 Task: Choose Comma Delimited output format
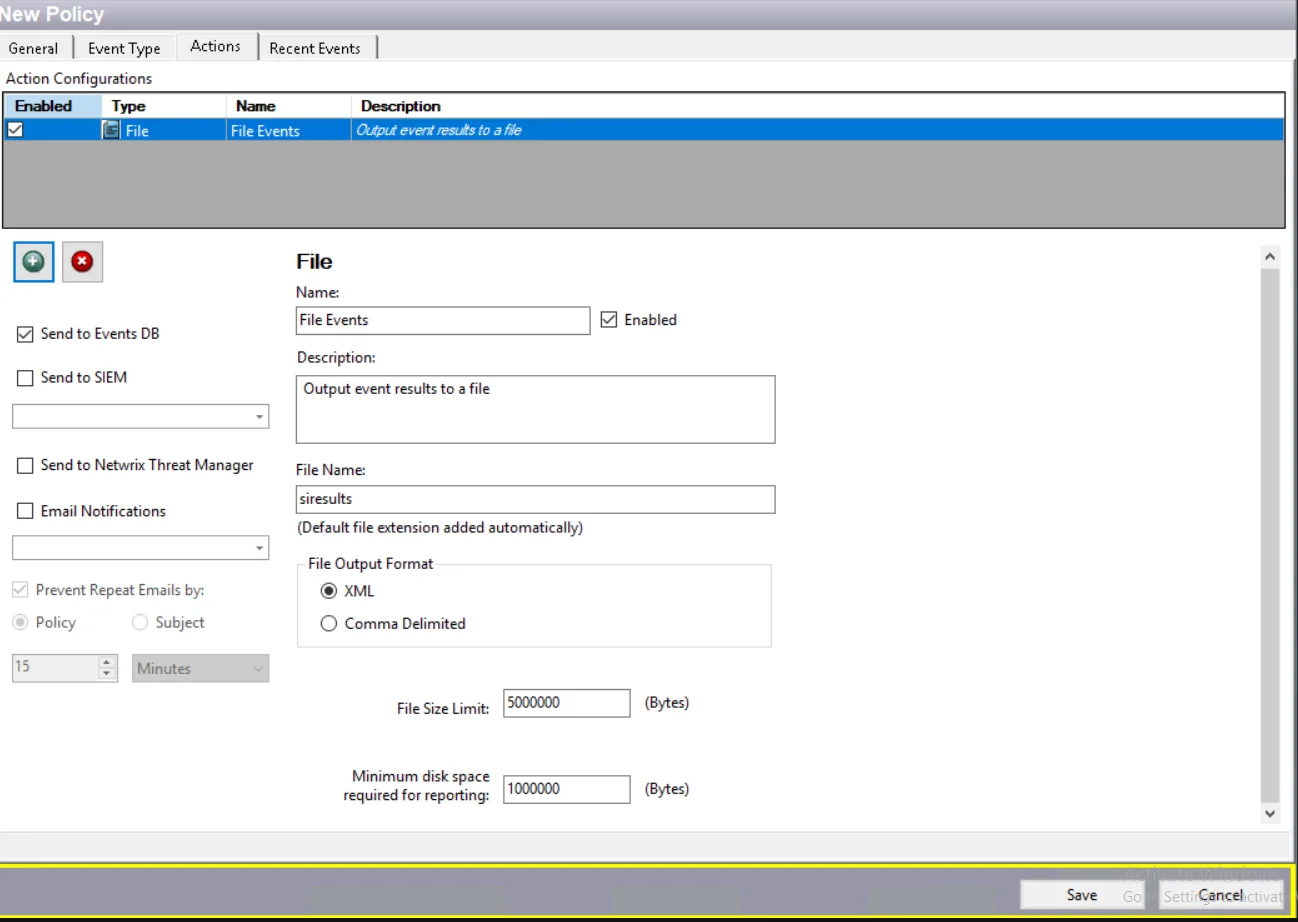tap(329, 623)
